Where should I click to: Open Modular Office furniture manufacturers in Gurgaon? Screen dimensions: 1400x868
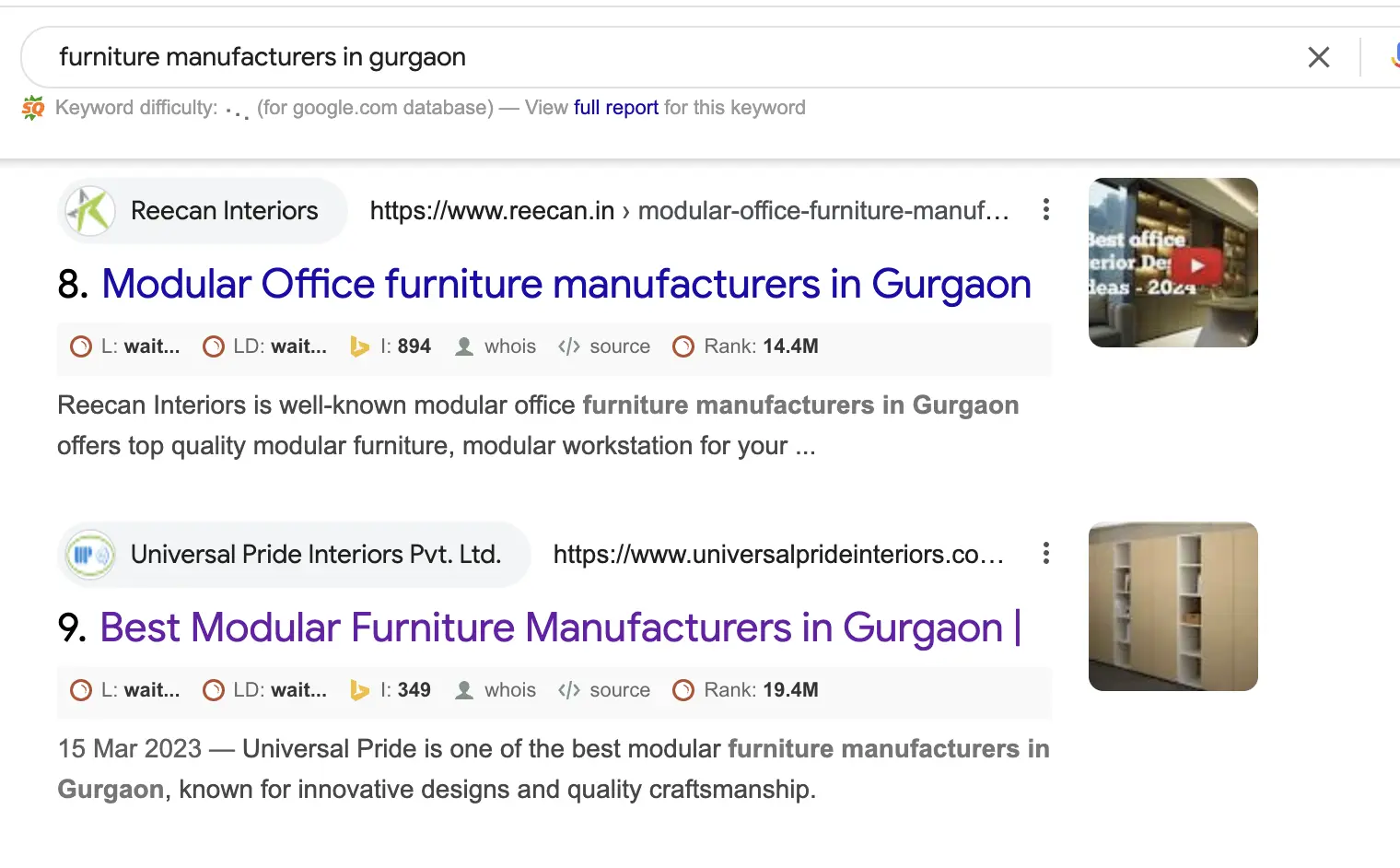(566, 284)
